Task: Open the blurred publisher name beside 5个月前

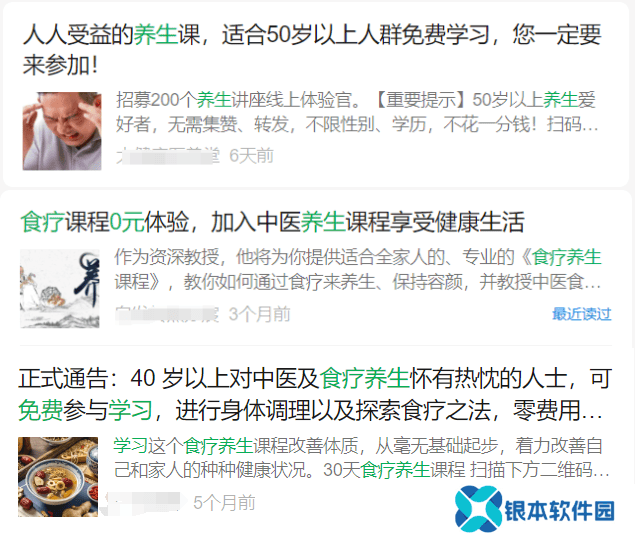Action: (143, 503)
